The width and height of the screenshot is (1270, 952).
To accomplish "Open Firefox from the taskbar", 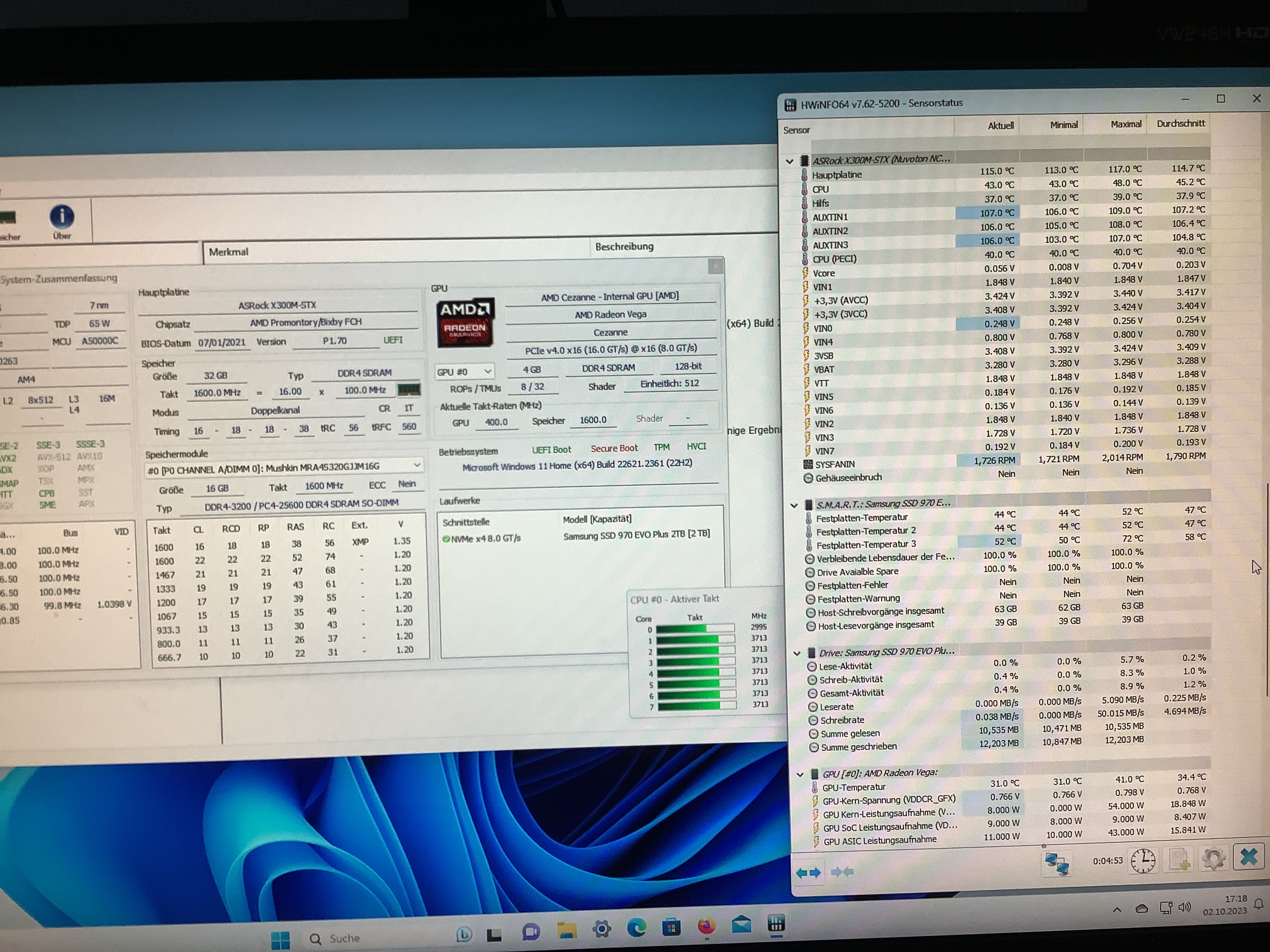I will [706, 926].
